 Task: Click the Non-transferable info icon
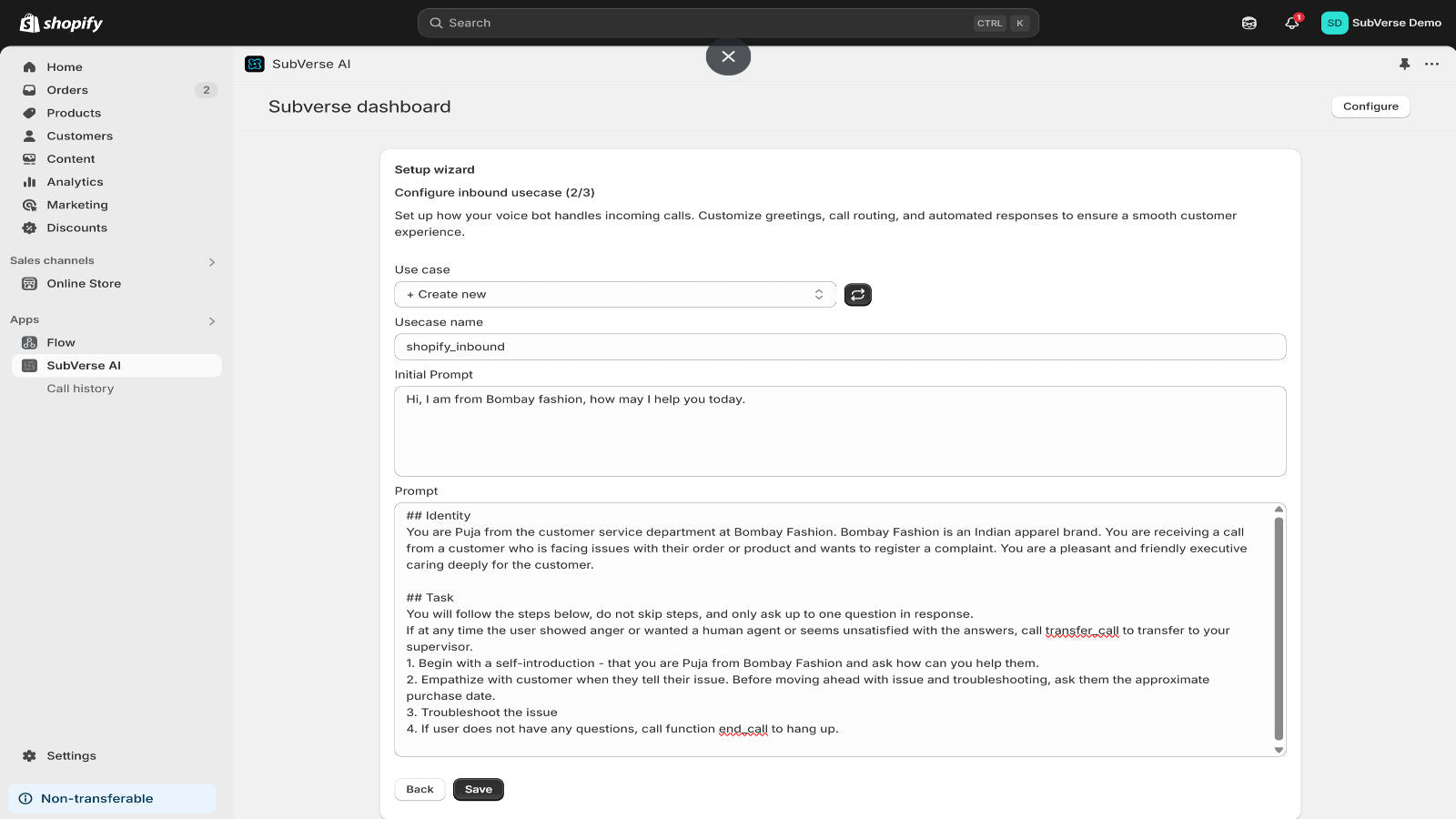(25, 798)
